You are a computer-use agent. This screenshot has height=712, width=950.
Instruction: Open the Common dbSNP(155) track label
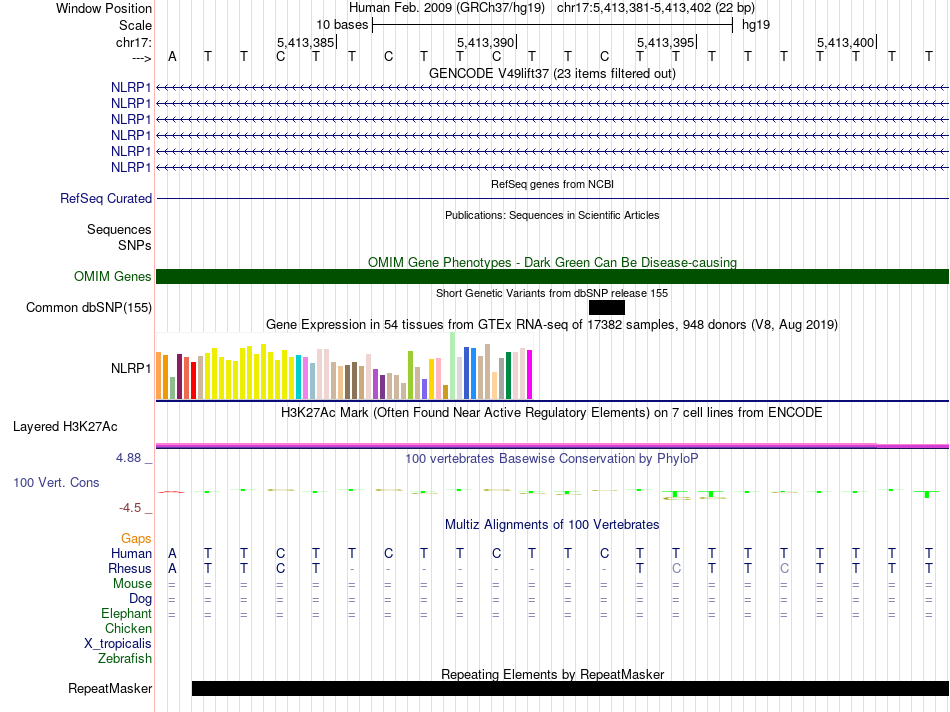coord(89,308)
